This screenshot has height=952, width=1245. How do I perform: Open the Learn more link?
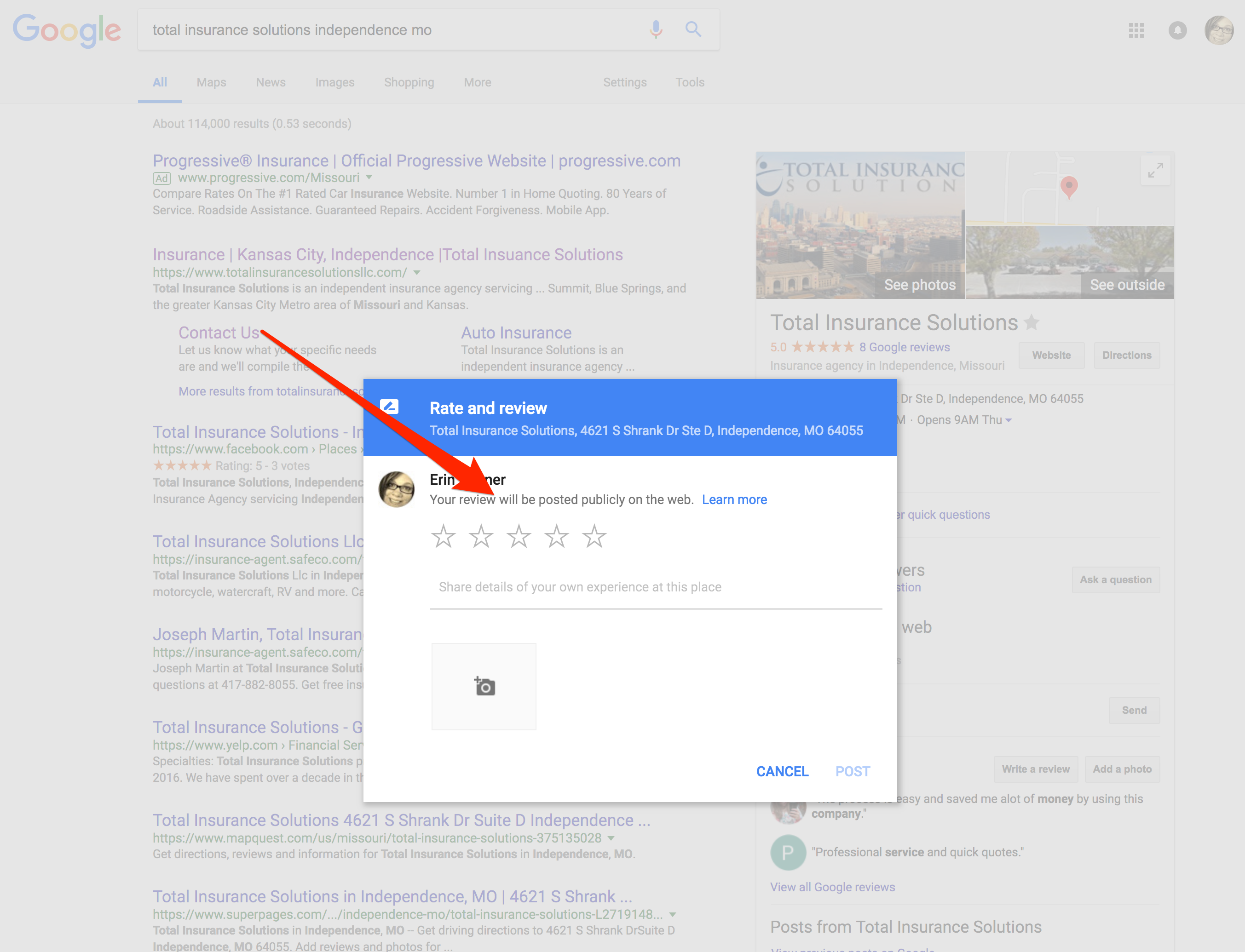734,499
